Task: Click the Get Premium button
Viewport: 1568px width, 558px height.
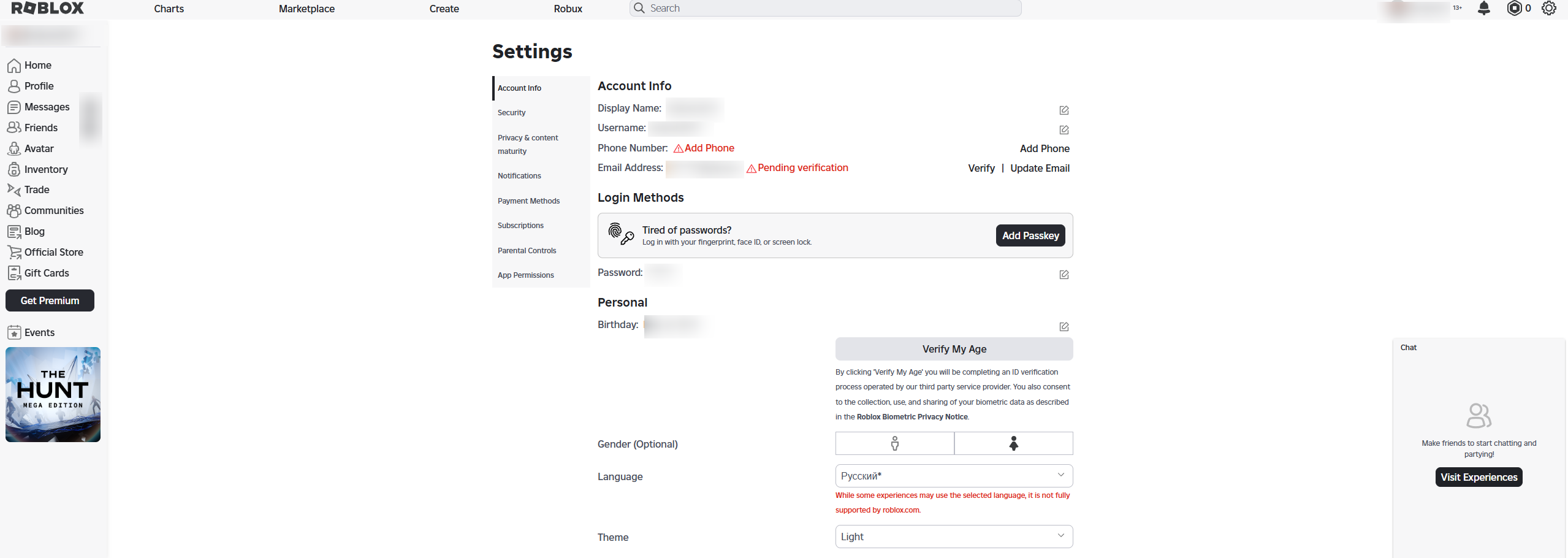Action: 50,300
